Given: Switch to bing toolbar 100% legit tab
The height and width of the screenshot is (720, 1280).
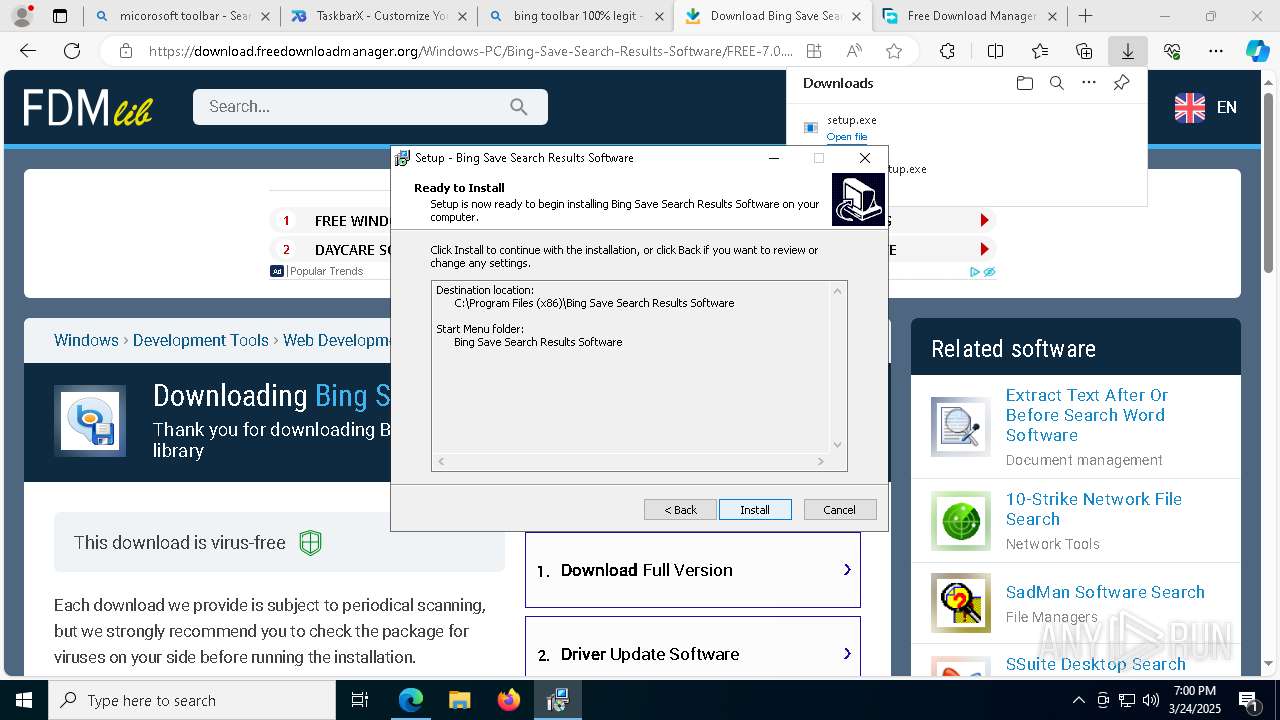Looking at the screenshot, I should (x=575, y=16).
